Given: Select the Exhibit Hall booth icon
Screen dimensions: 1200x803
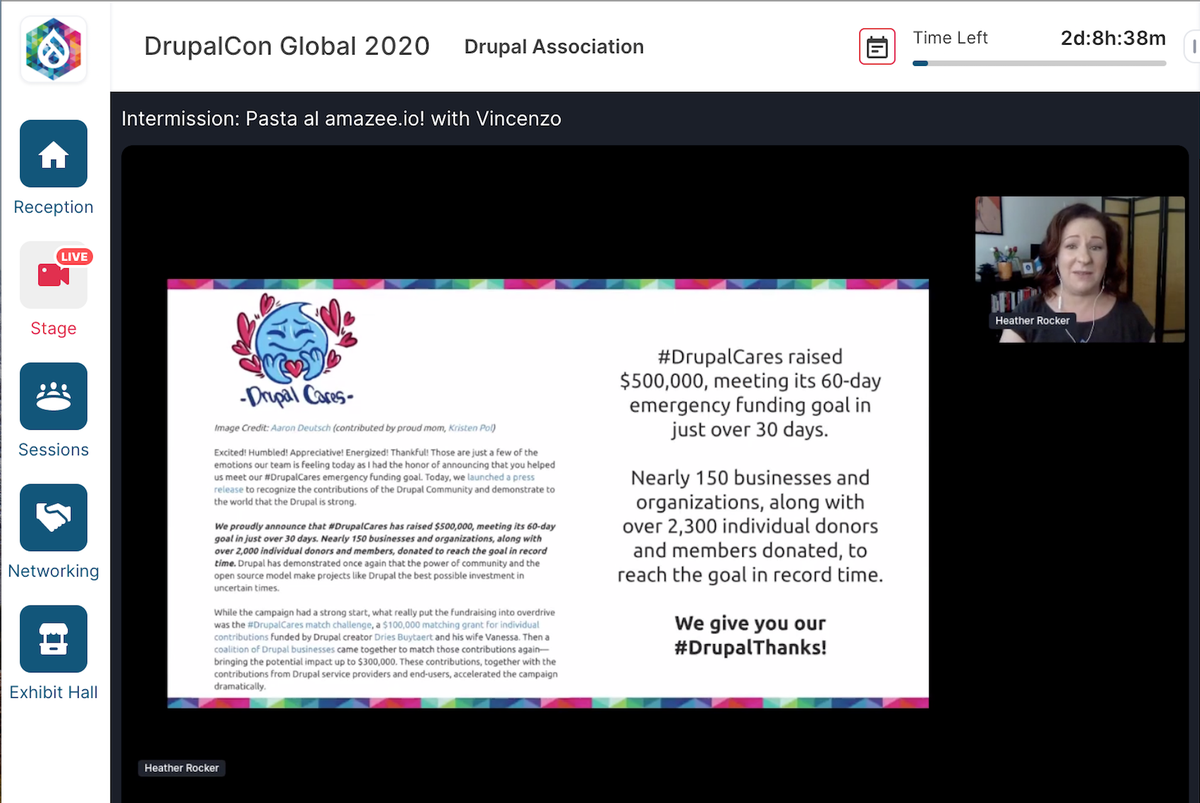Looking at the screenshot, I should pos(53,638).
